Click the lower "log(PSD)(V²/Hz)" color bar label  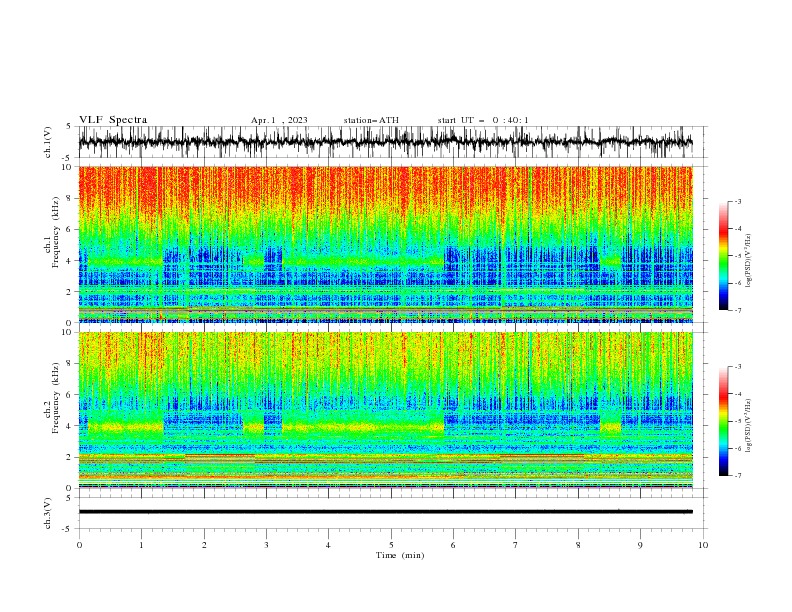pyautogui.click(x=749, y=426)
